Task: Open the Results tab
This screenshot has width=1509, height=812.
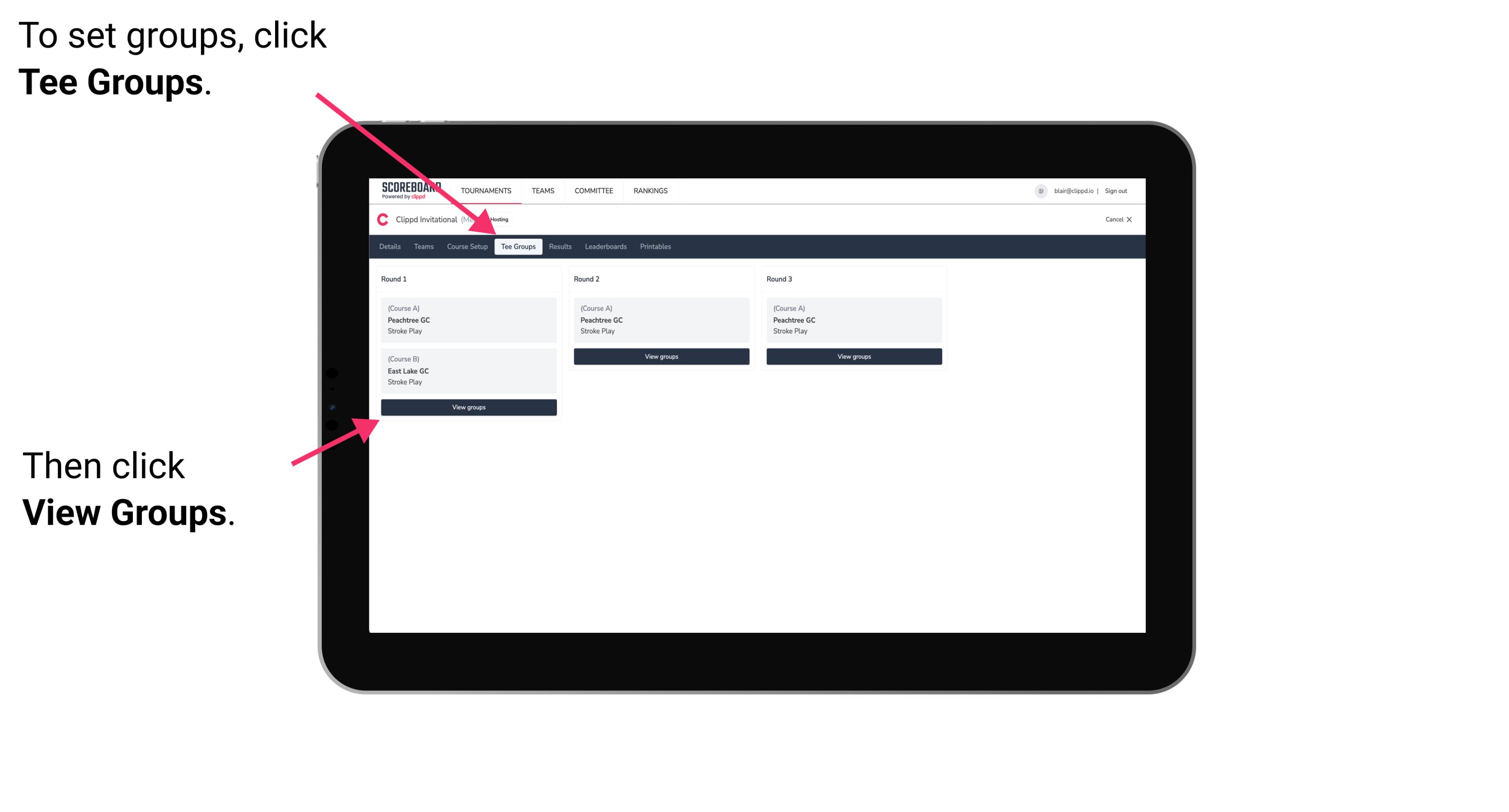Action: [x=558, y=246]
